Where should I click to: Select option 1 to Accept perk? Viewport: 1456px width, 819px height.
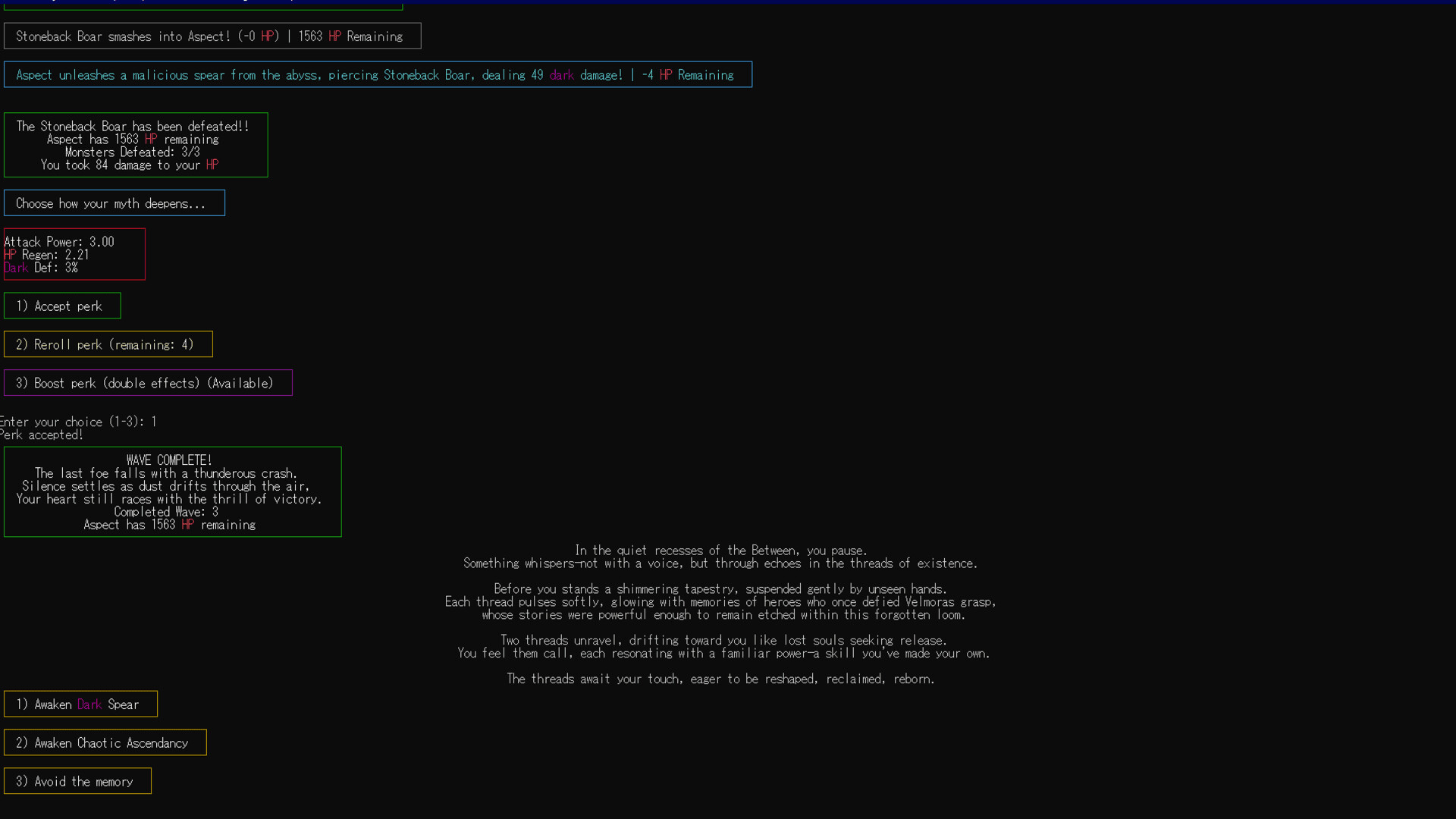pyautogui.click(x=61, y=306)
